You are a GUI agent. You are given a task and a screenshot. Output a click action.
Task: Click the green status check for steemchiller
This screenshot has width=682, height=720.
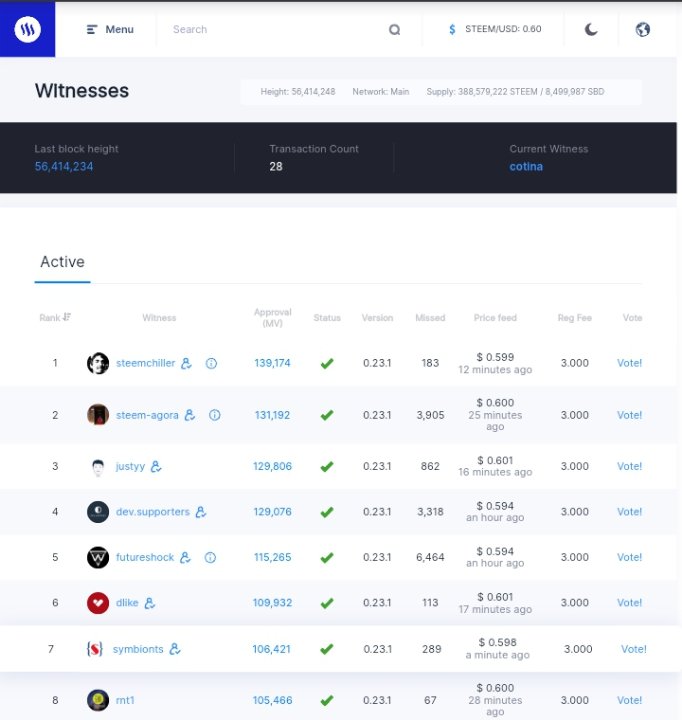(327, 364)
